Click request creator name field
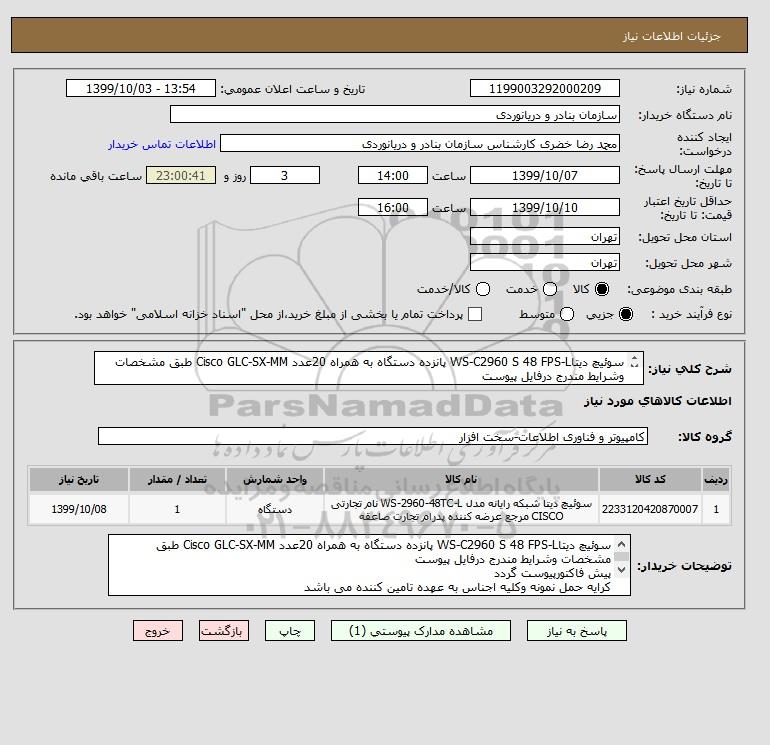770x745 pixels. point(420,143)
